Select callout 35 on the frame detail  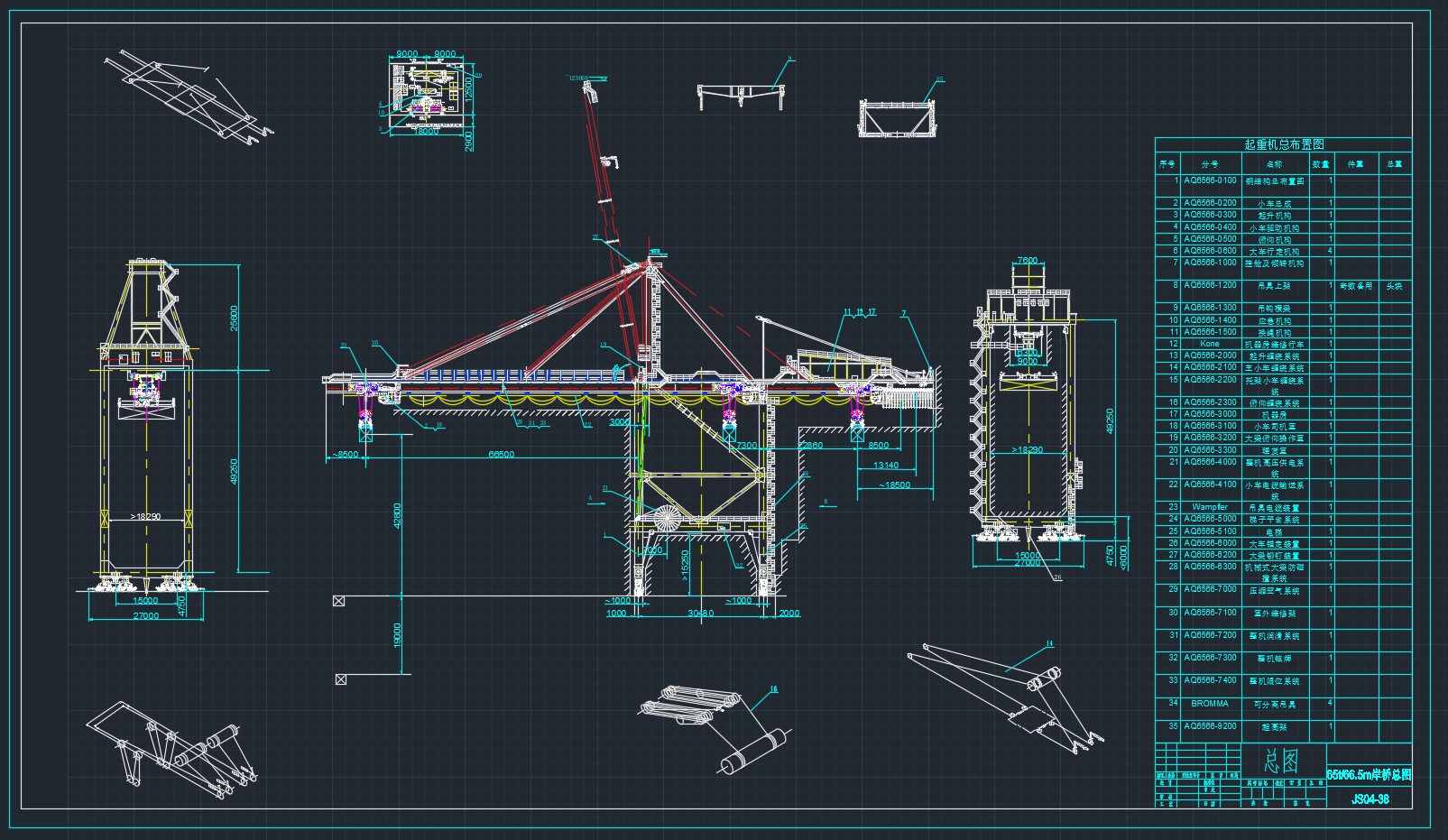pos(940,79)
